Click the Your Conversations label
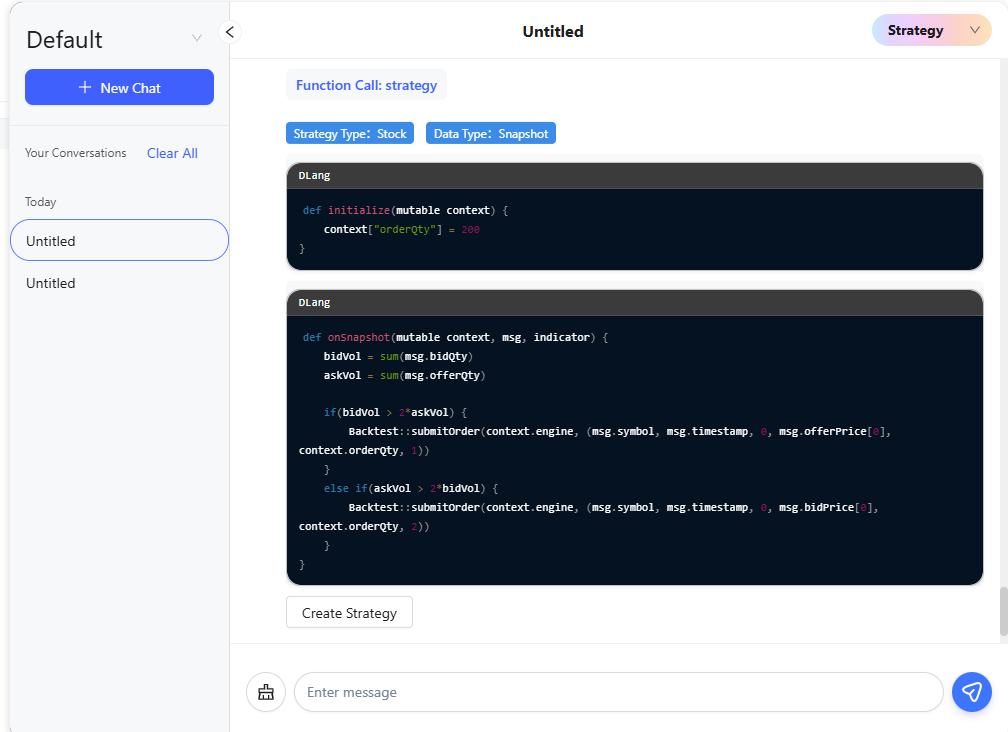 pos(76,153)
